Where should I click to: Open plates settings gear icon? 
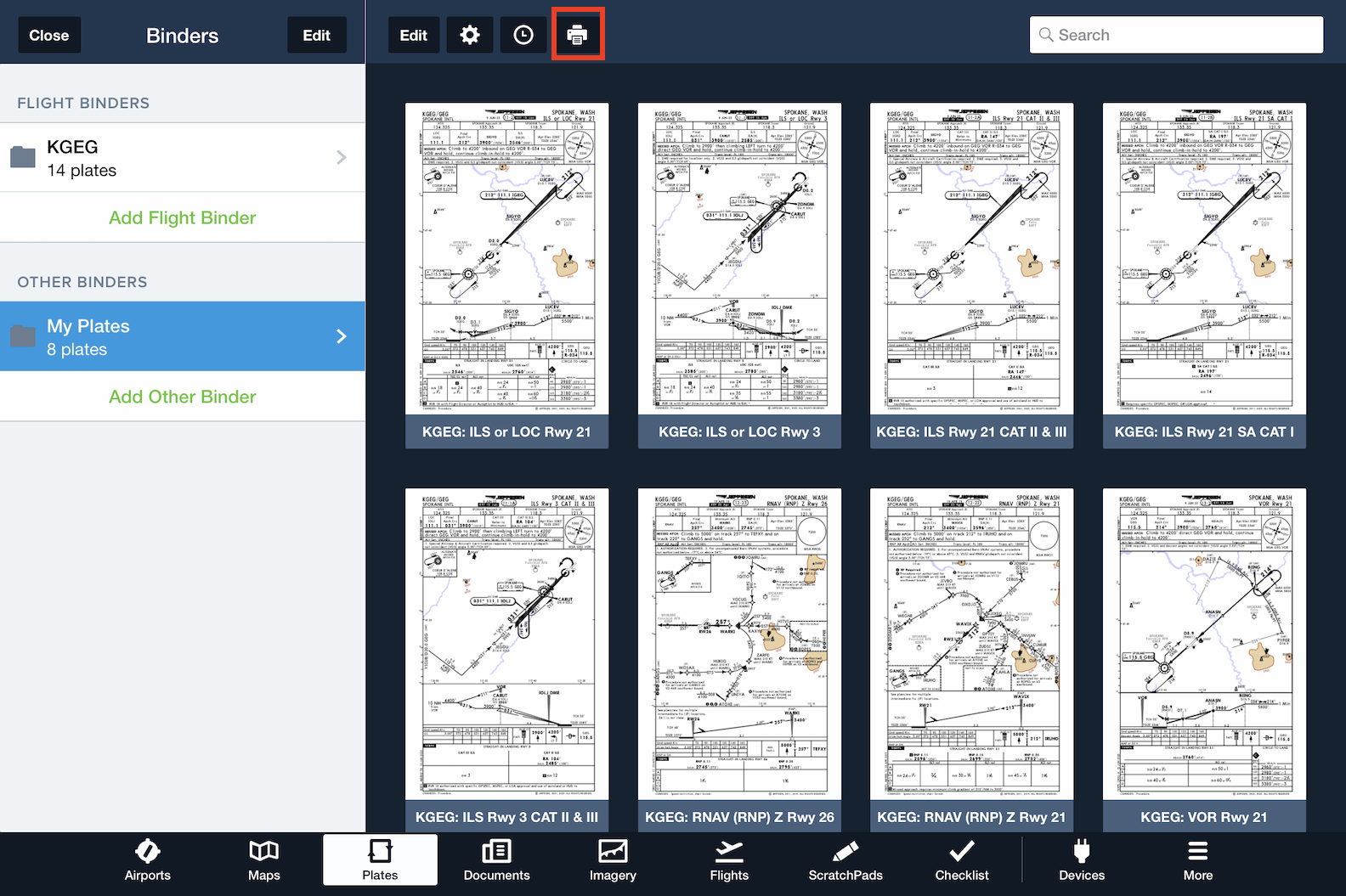click(x=470, y=35)
